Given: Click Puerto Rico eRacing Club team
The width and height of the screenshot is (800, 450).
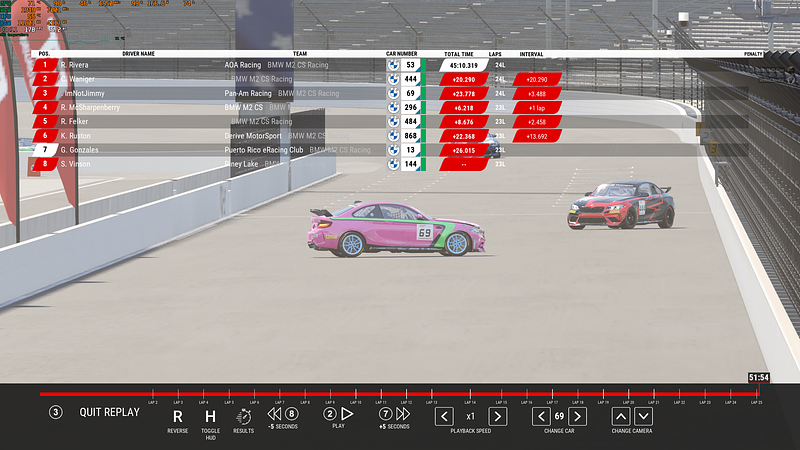Looking at the screenshot, I should coord(264,150).
